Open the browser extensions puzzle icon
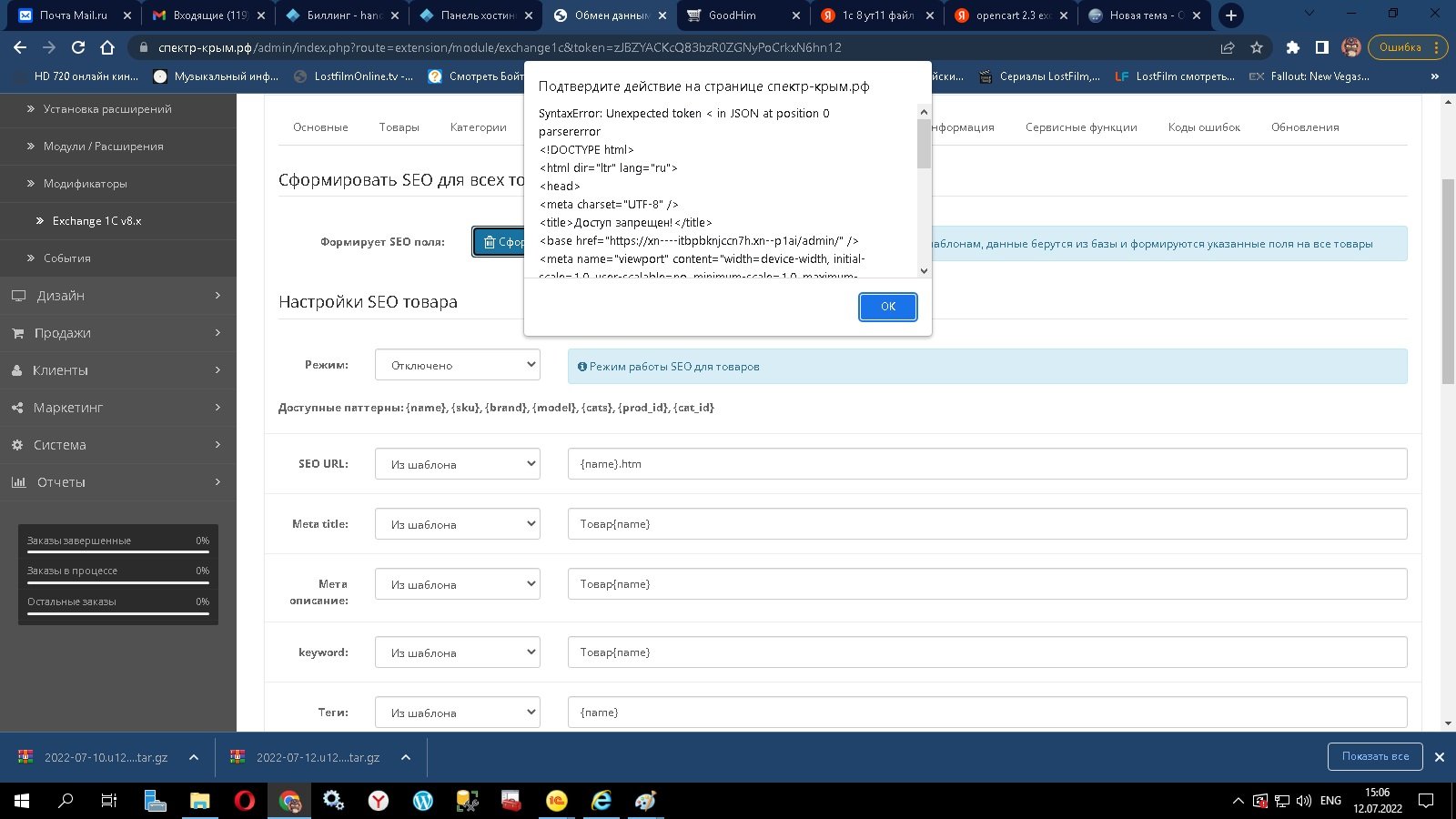This screenshot has height=819, width=1456. (1292, 47)
